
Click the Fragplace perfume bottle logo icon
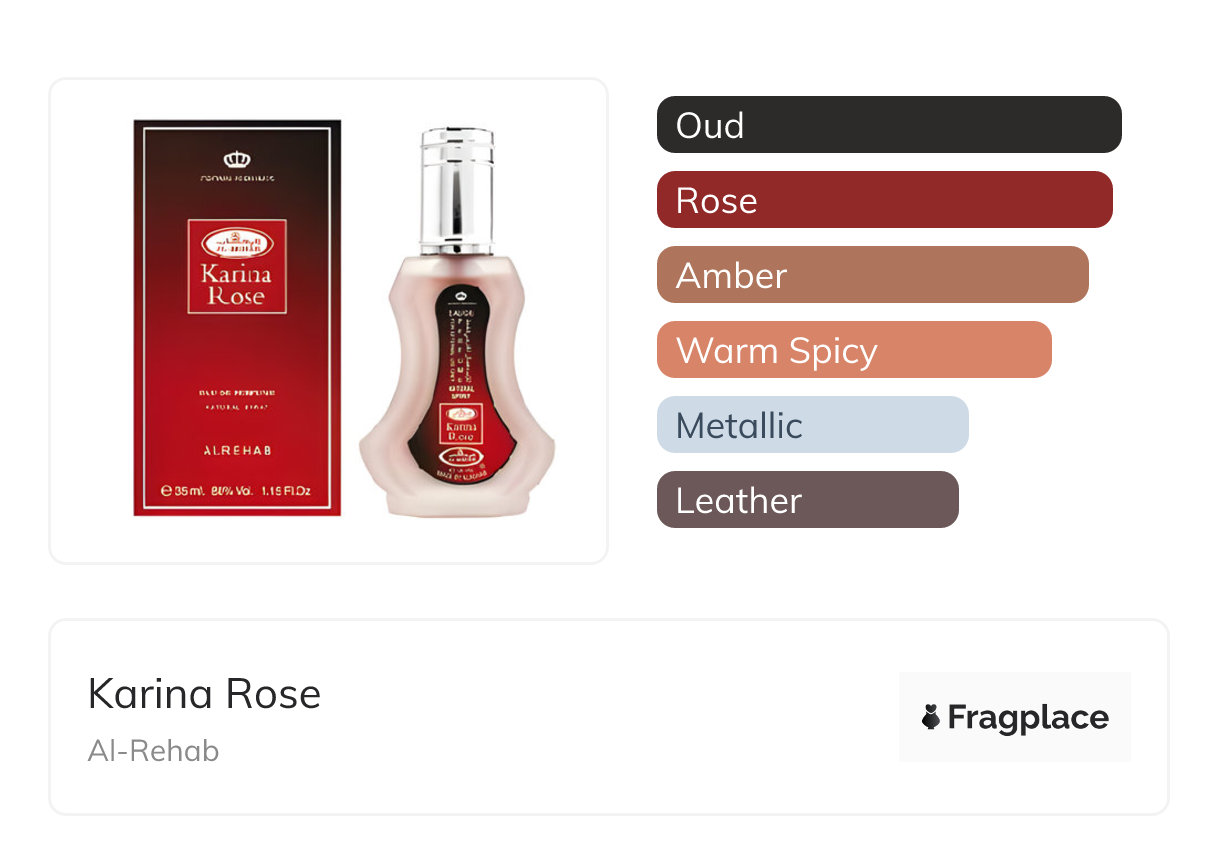[x=931, y=717]
